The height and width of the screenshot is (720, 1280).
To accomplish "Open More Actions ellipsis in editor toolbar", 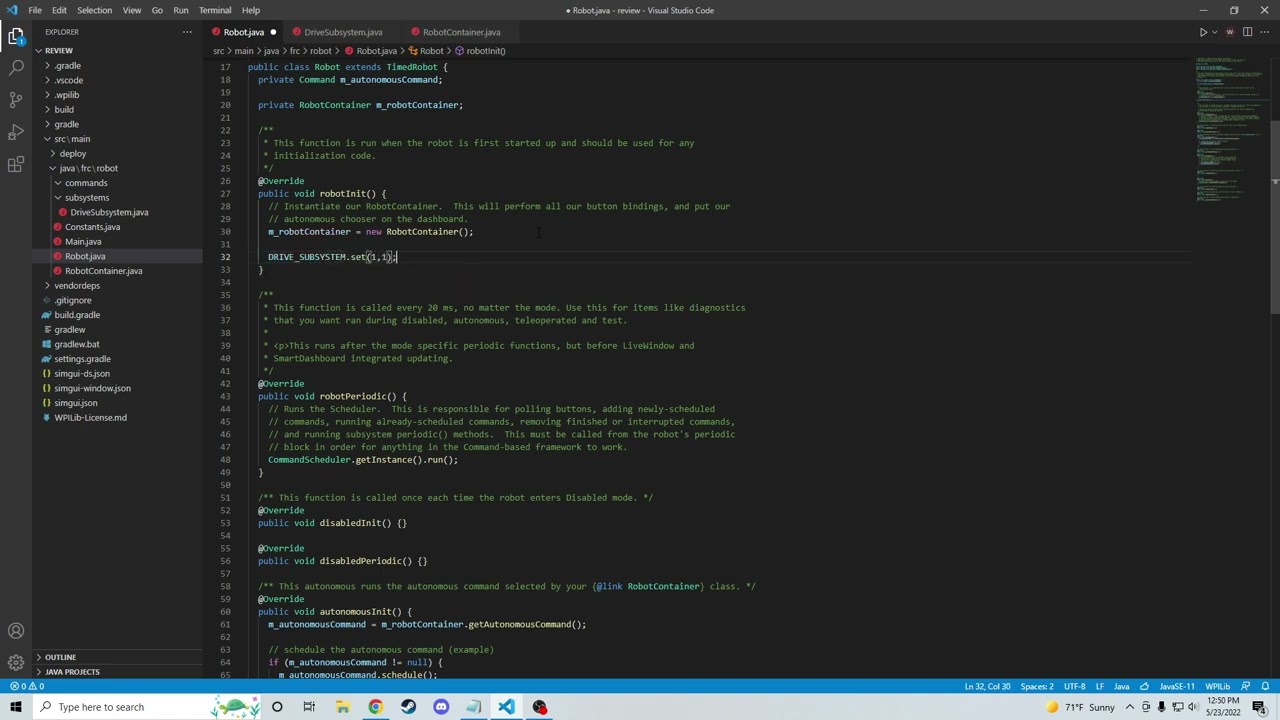I will 1264,32.
